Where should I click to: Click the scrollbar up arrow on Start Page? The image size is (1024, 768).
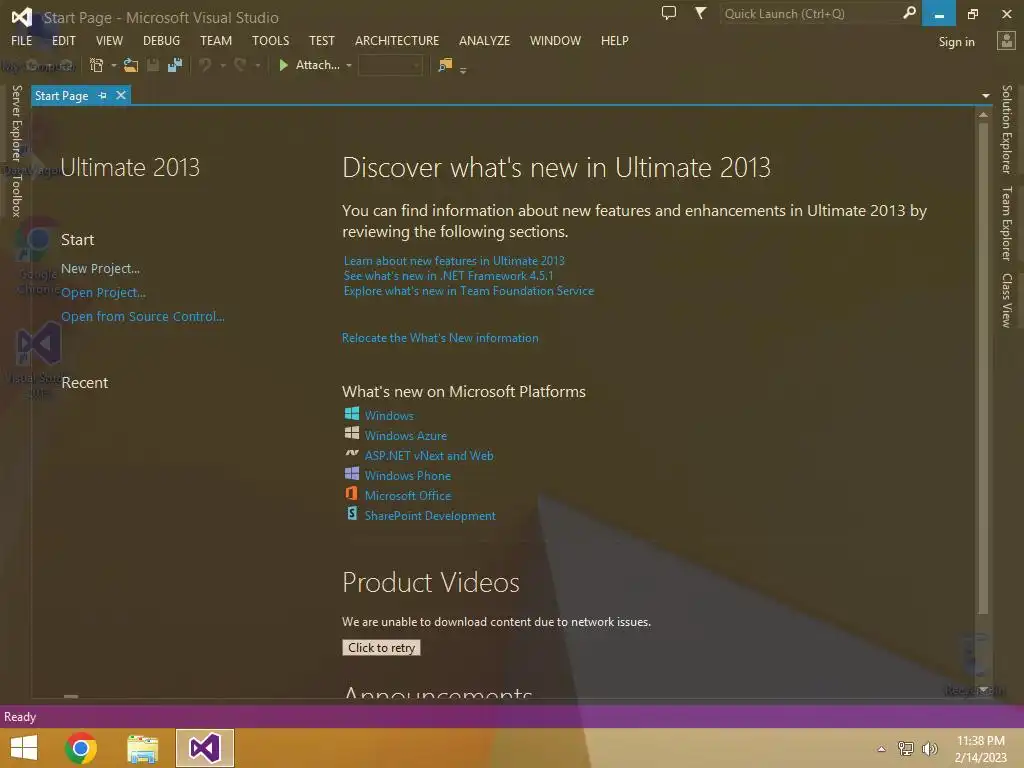pos(983,115)
